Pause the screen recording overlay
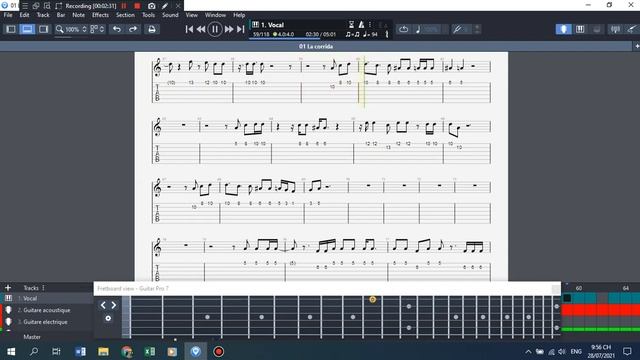The height and width of the screenshot is (360, 640). [124, 6]
